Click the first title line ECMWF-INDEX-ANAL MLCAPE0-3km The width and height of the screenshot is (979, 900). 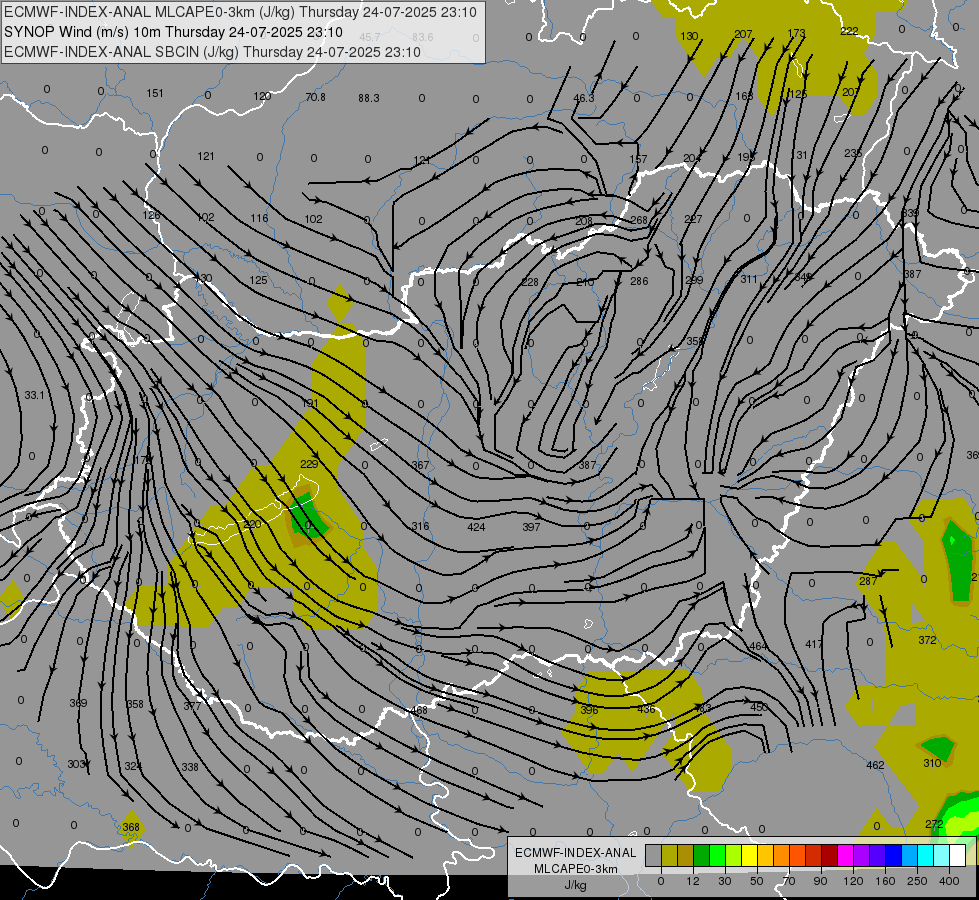pyautogui.click(x=240, y=12)
